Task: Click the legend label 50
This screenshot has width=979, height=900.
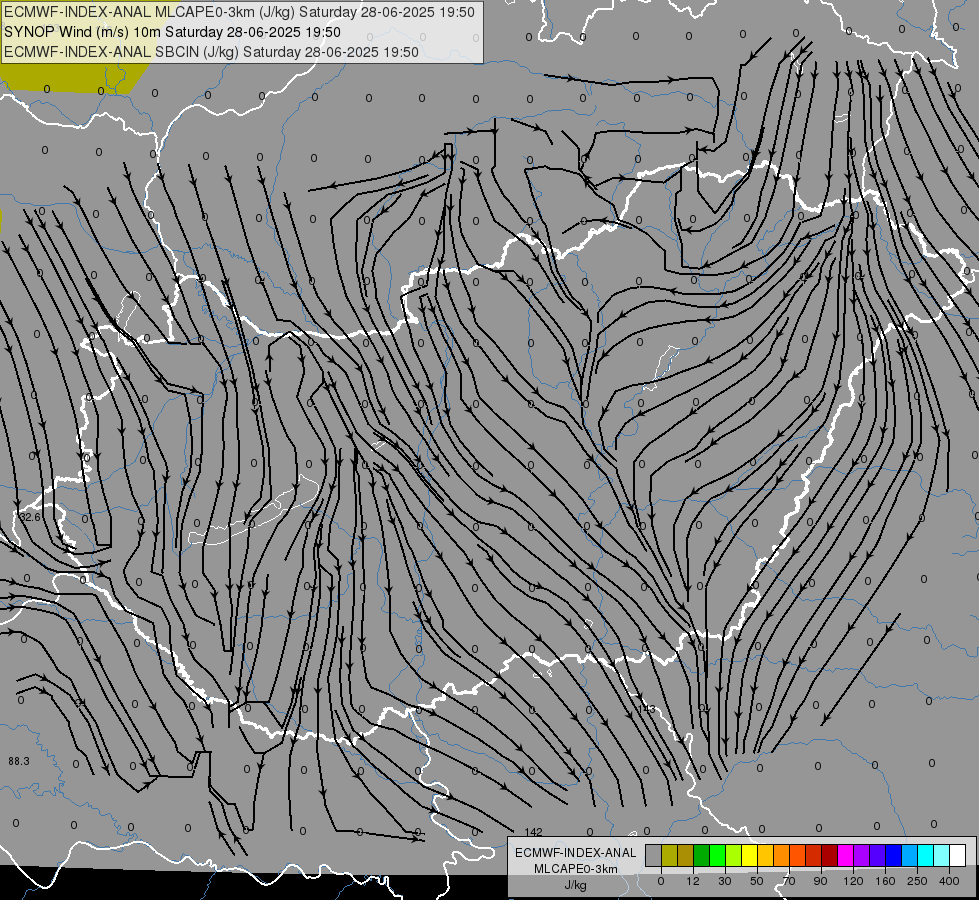Action: coord(757,881)
